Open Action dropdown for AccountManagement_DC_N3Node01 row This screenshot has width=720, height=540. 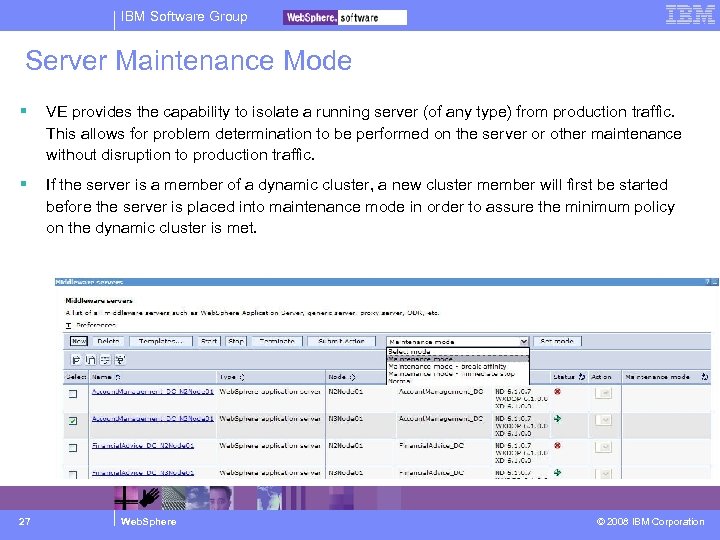point(603,420)
